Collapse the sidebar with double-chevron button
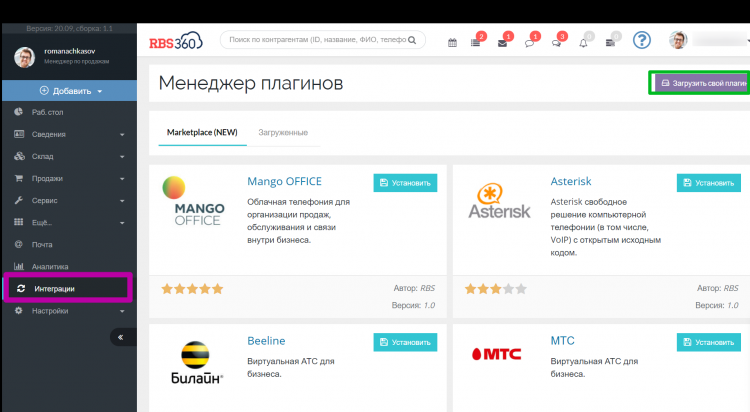 tap(121, 337)
